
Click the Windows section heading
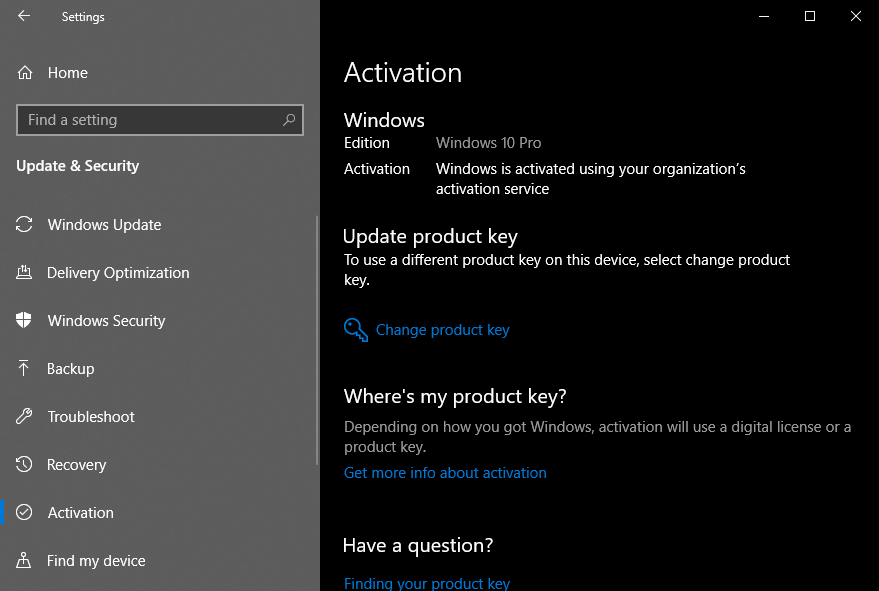click(384, 120)
